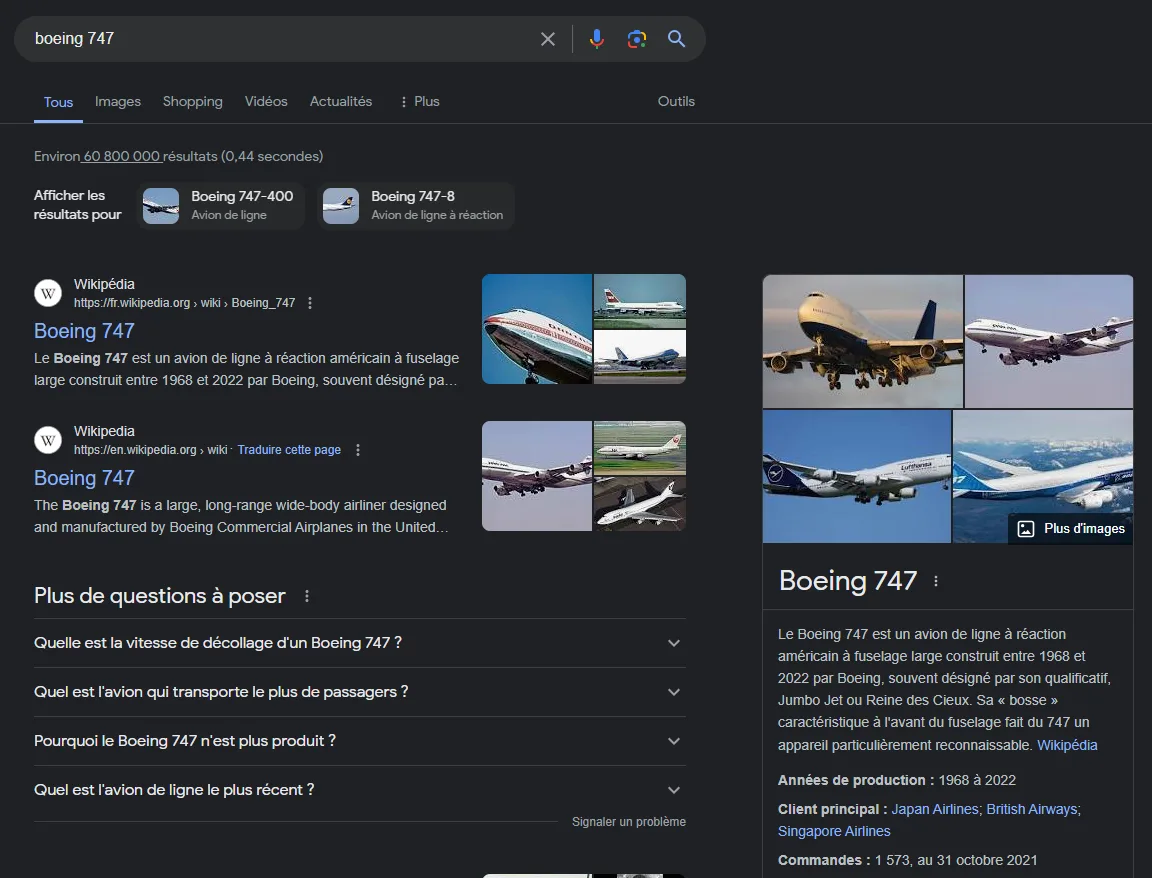The height and width of the screenshot is (878, 1152).
Task: Open Singapore Airlines link
Action: click(834, 831)
